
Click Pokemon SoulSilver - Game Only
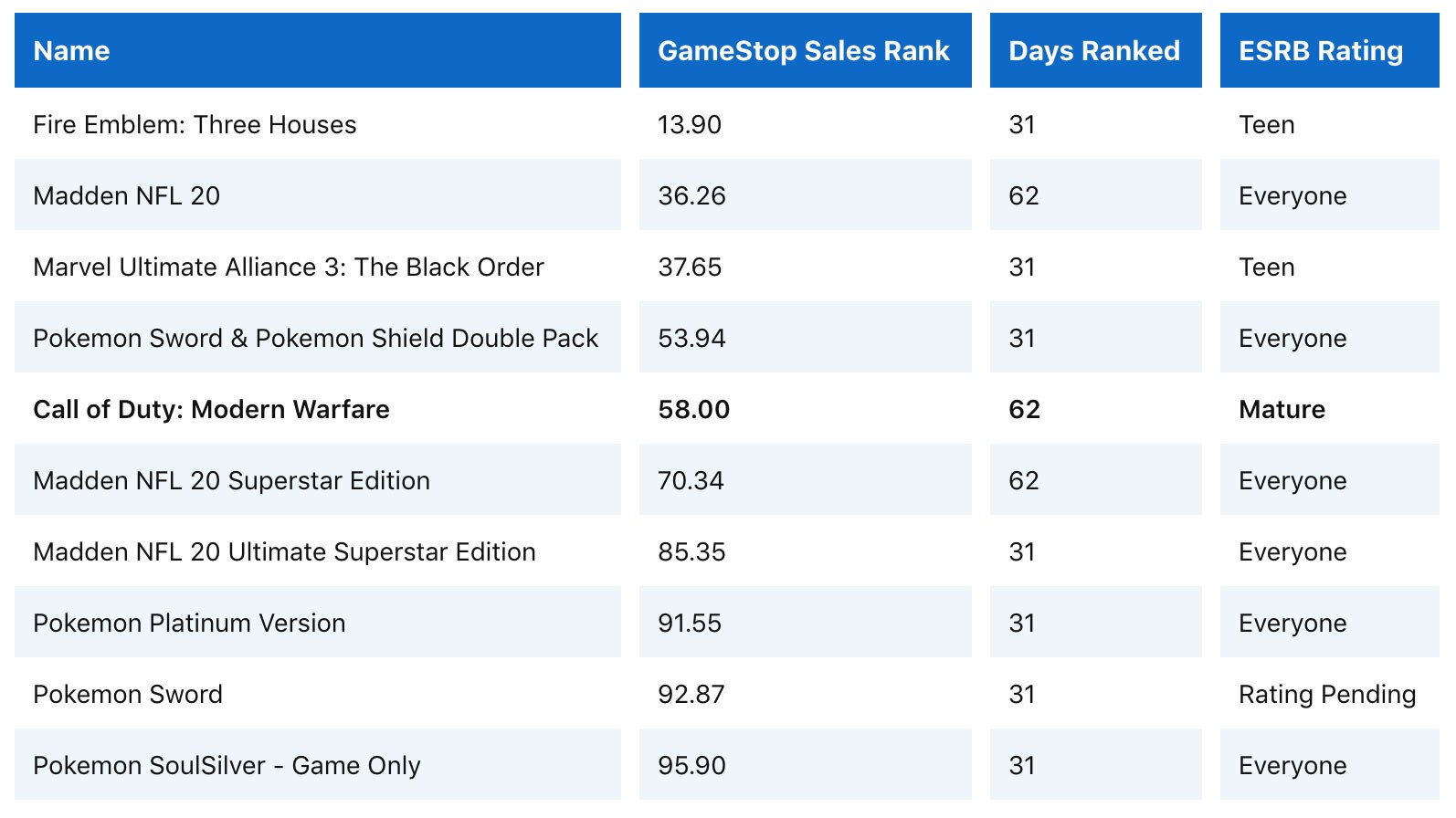click(x=227, y=766)
